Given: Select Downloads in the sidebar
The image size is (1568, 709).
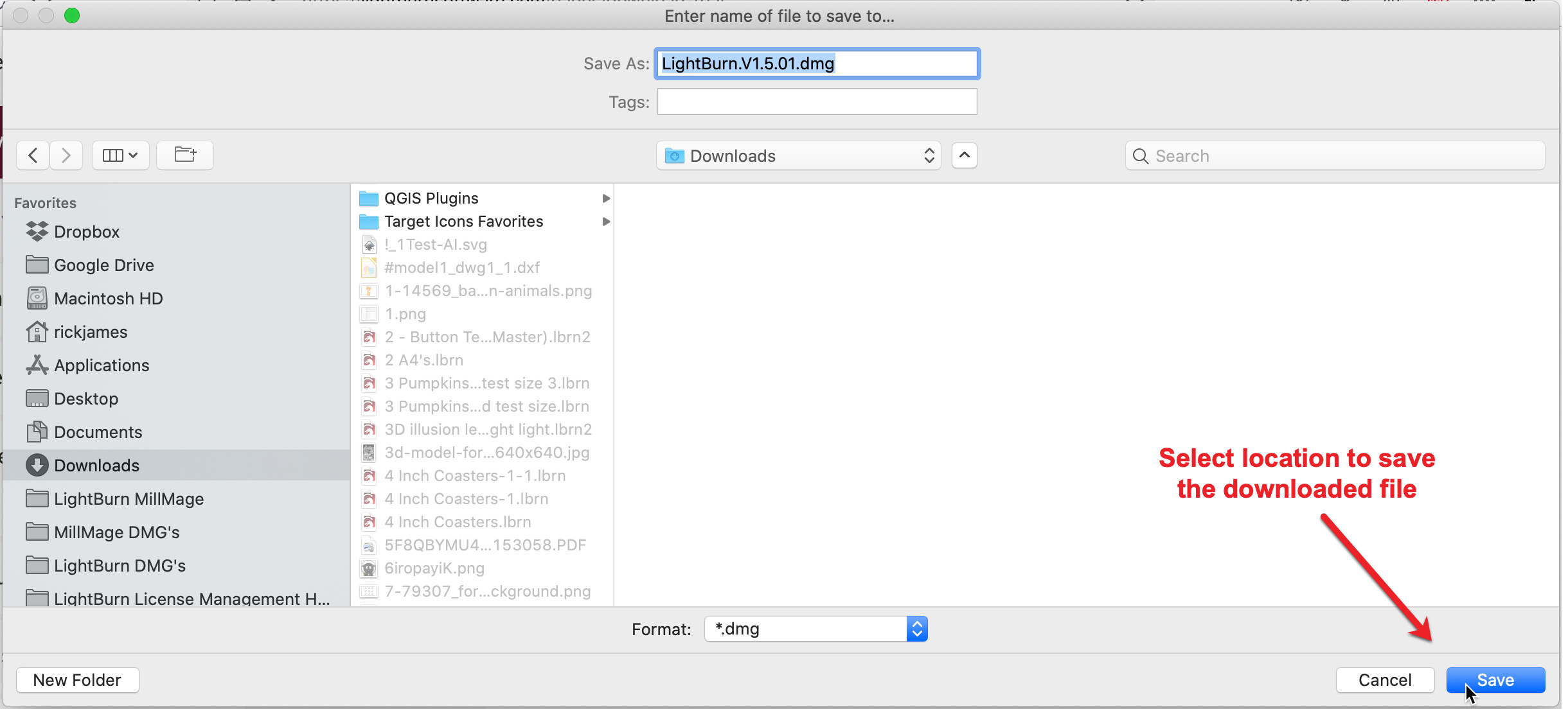Looking at the screenshot, I should 177,466.
